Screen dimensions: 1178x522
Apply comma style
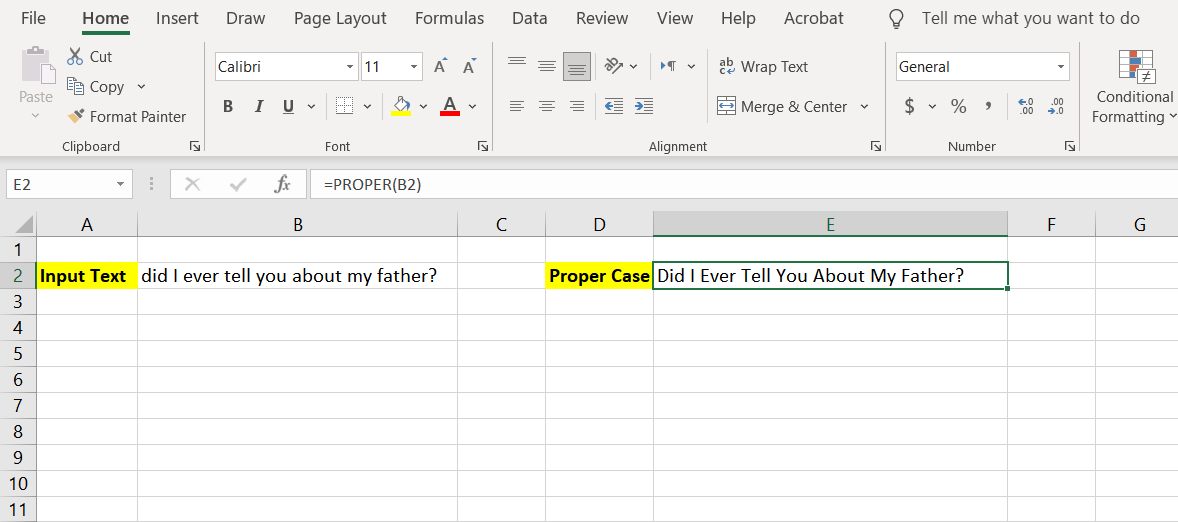(989, 106)
